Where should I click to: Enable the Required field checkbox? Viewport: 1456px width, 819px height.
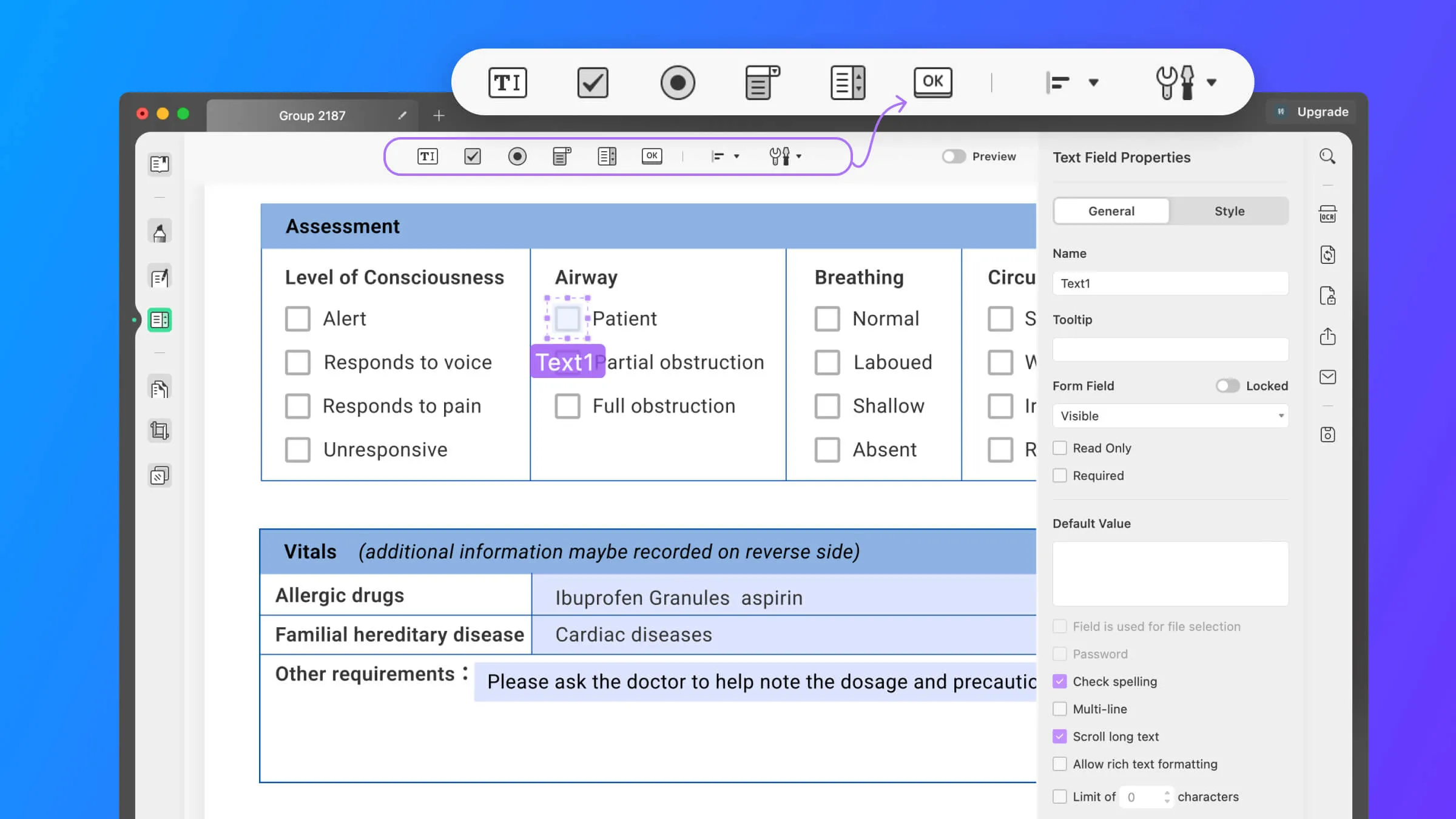click(1060, 475)
